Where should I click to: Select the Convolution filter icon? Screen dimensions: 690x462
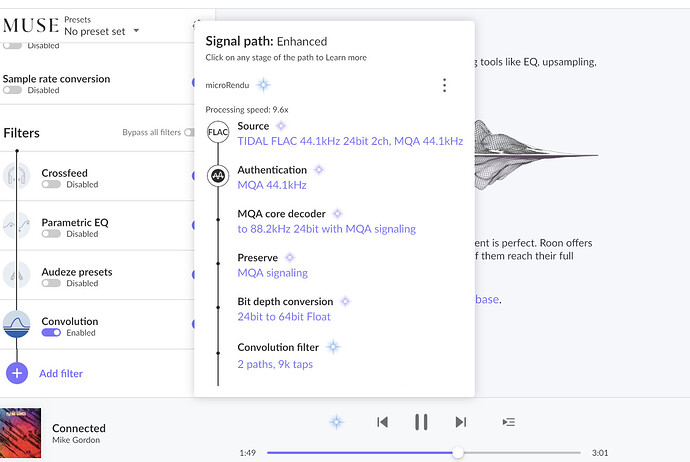tap(17, 325)
